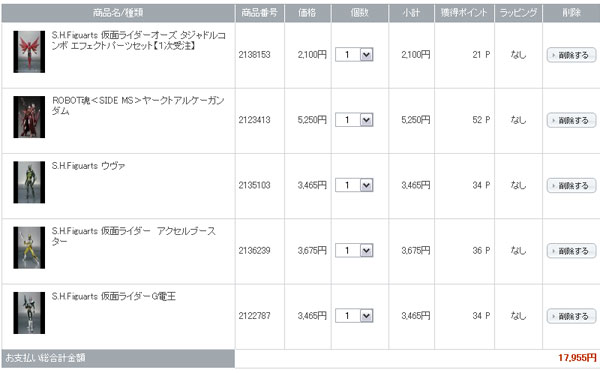View the ROBOT魂 Gundam product thumbnail
Viewport: 600px width, 373px height.
(29, 117)
